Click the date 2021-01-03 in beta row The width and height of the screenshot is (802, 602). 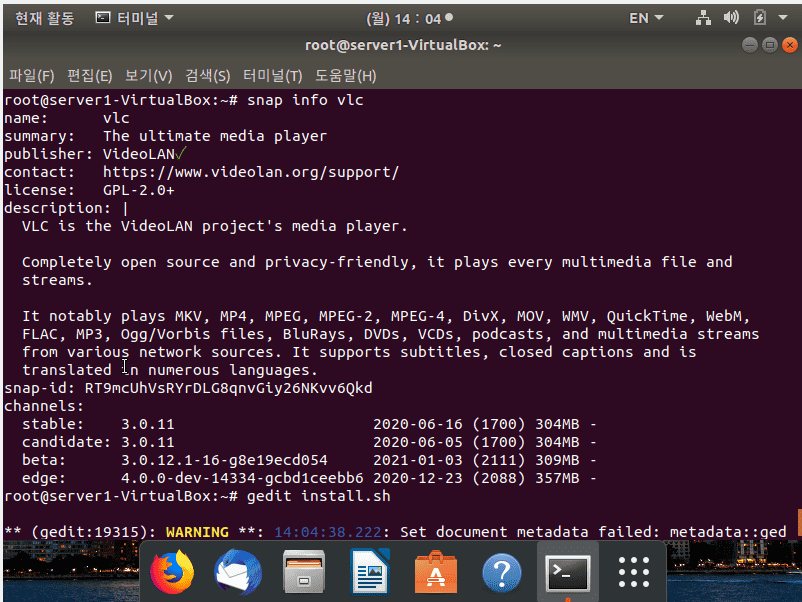click(417, 460)
